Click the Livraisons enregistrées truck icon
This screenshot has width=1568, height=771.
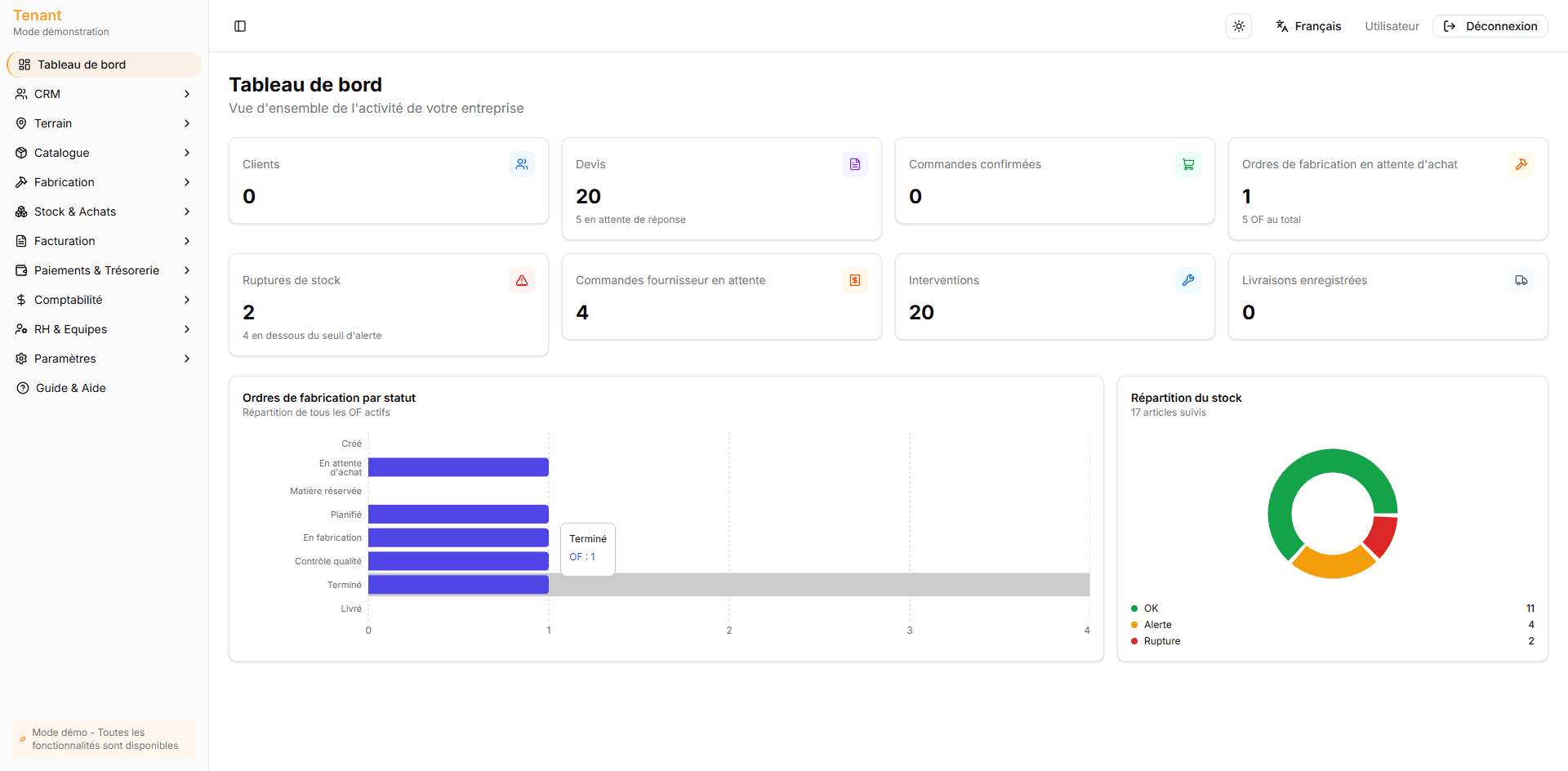click(x=1521, y=280)
